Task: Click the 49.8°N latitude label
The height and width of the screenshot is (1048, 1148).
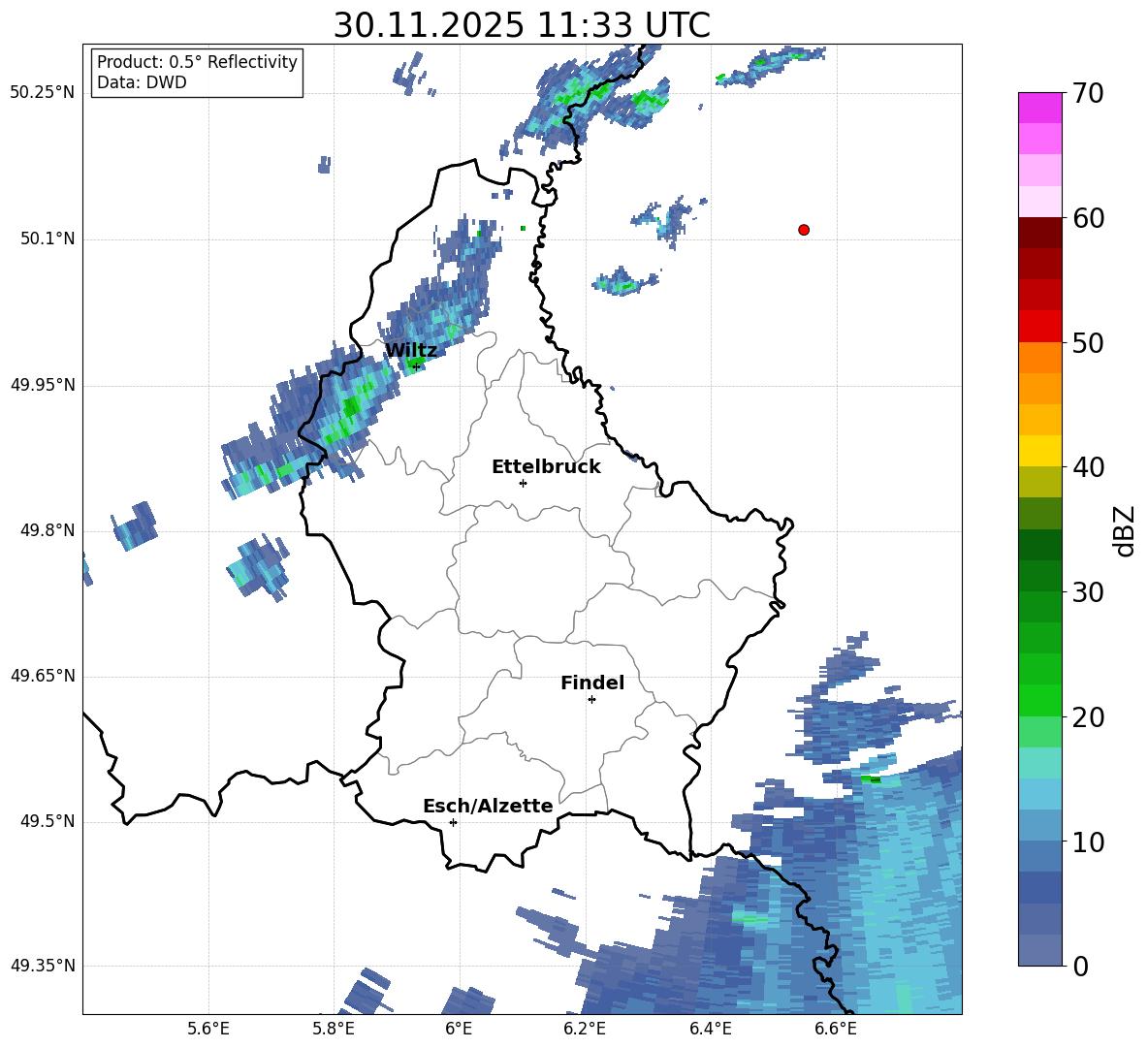Action: pos(47,530)
